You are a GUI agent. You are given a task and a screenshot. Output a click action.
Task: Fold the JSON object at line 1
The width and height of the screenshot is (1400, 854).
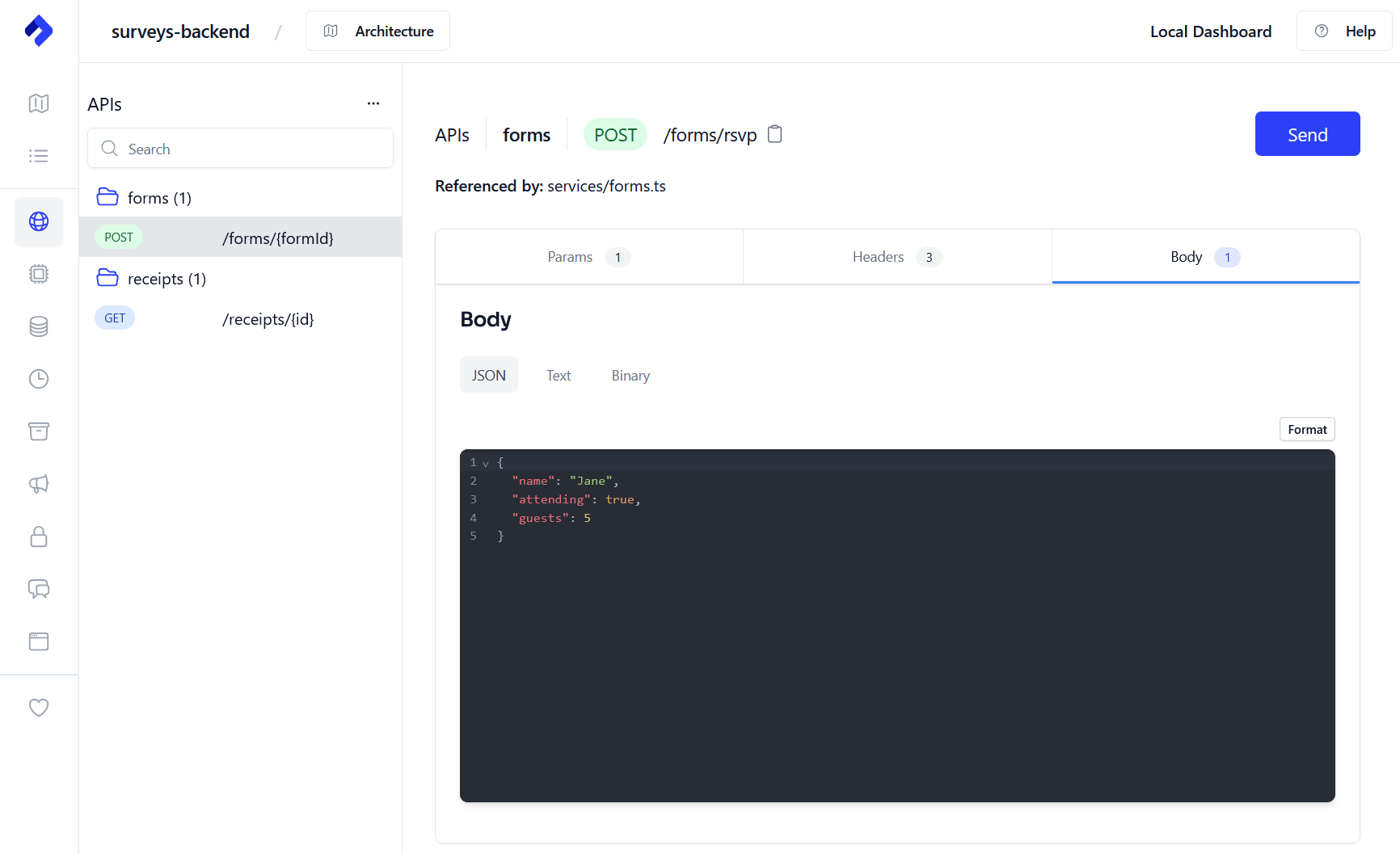[486, 464]
